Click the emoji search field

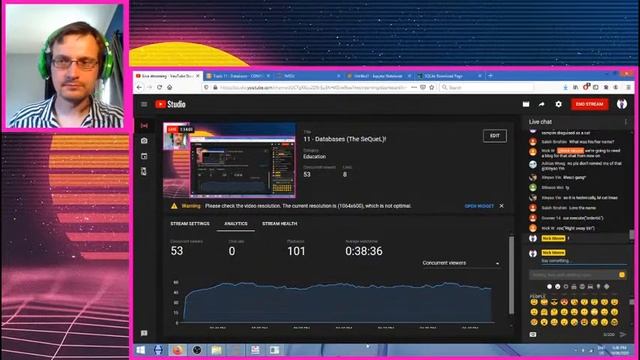pos(573,275)
